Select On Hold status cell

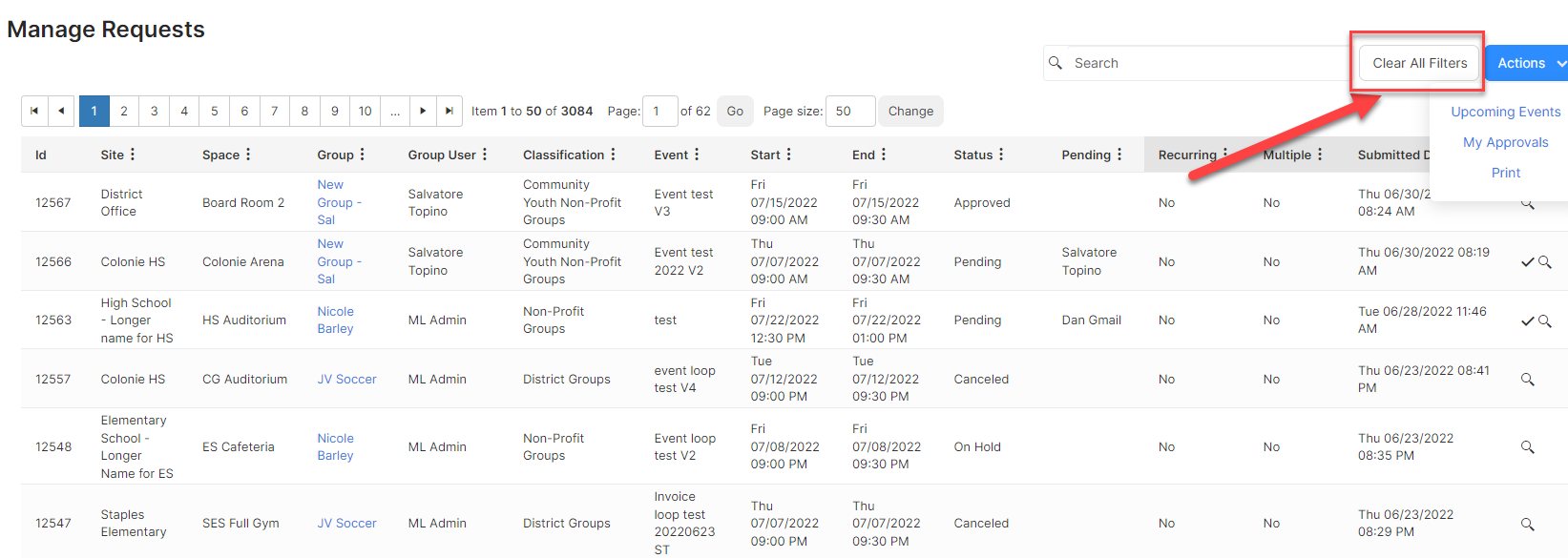tap(977, 447)
